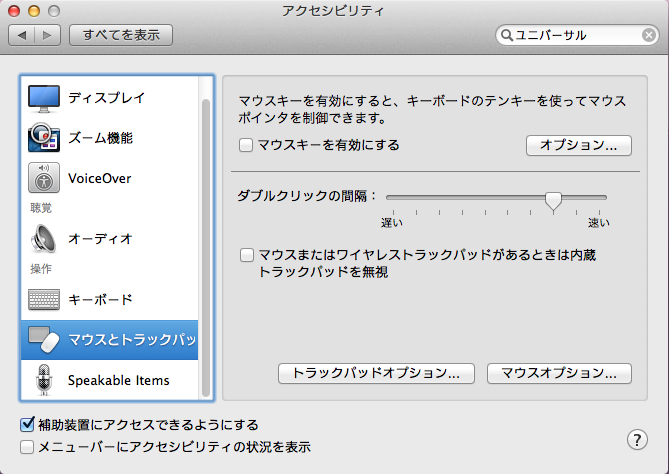This screenshot has width=669, height=474.
Task: Enable show accessibility status in menu bar
Action: tap(27, 446)
